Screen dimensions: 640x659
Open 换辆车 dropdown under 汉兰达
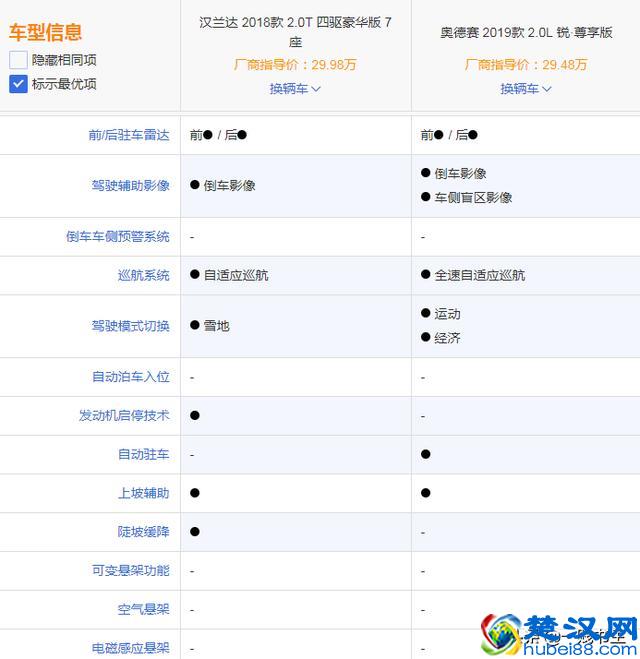pyautogui.click(x=295, y=89)
